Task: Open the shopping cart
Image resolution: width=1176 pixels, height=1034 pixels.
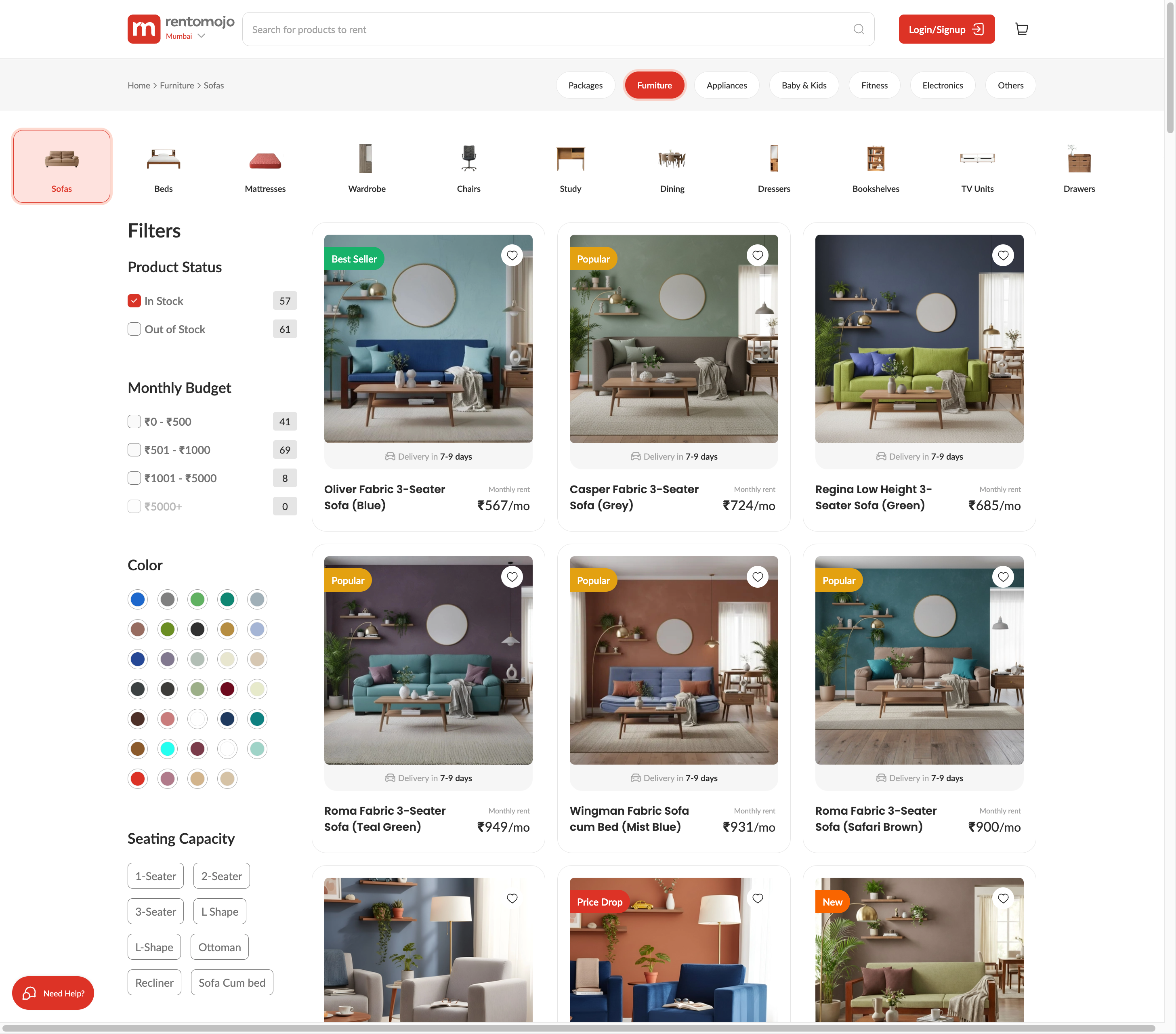Action: tap(1021, 29)
